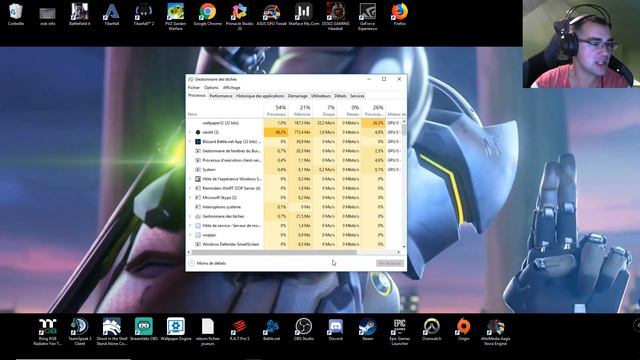The image size is (640, 360).
Task: Open ASUS GPU Tweak shortcut
Action: coord(271,15)
